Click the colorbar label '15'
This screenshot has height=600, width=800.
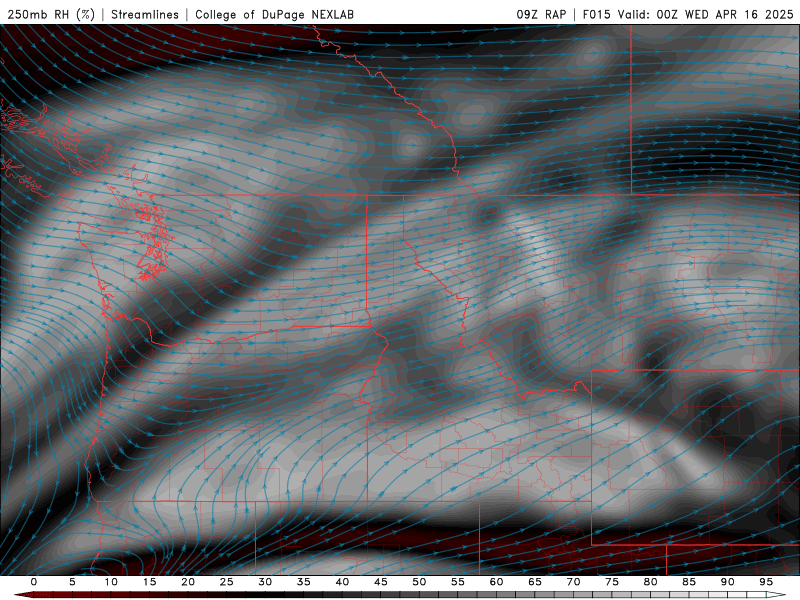pos(149,582)
